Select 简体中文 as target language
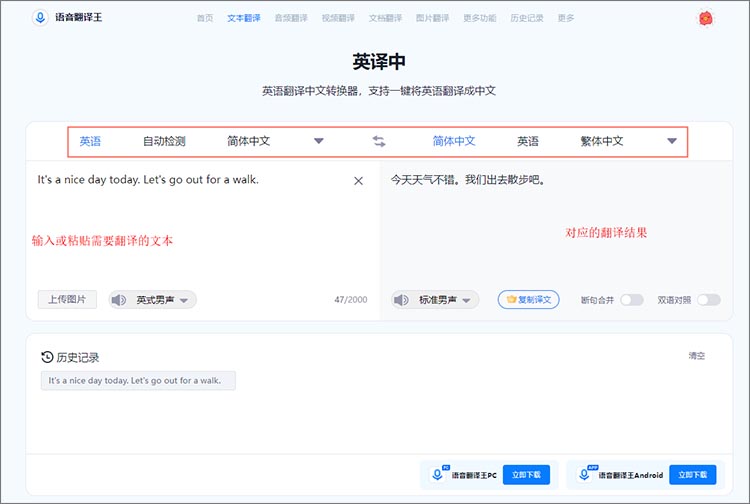This screenshot has height=504, width=750. (x=454, y=141)
